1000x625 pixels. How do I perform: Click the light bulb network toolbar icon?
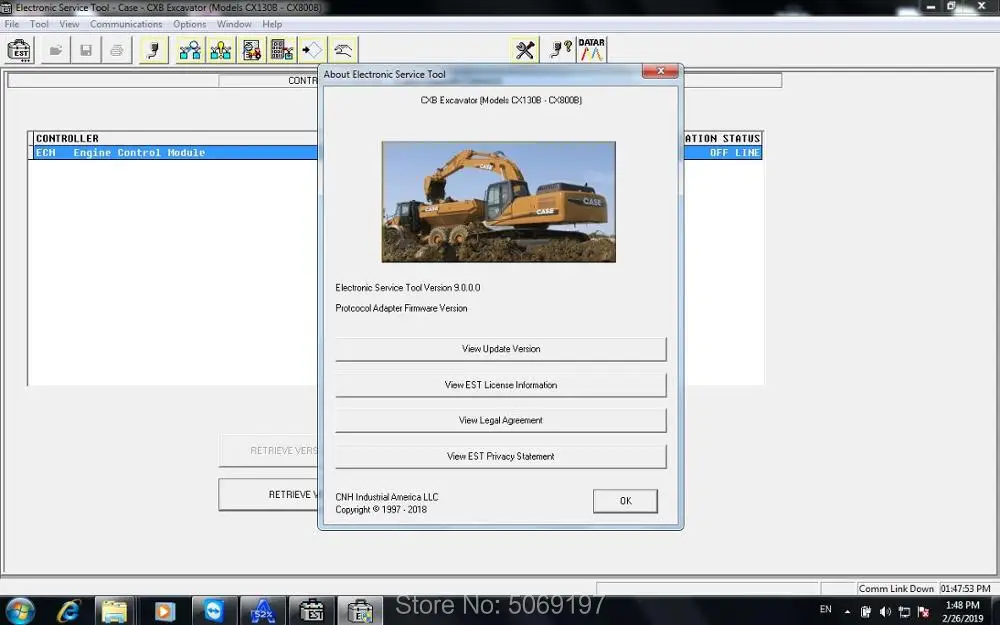coord(221,50)
